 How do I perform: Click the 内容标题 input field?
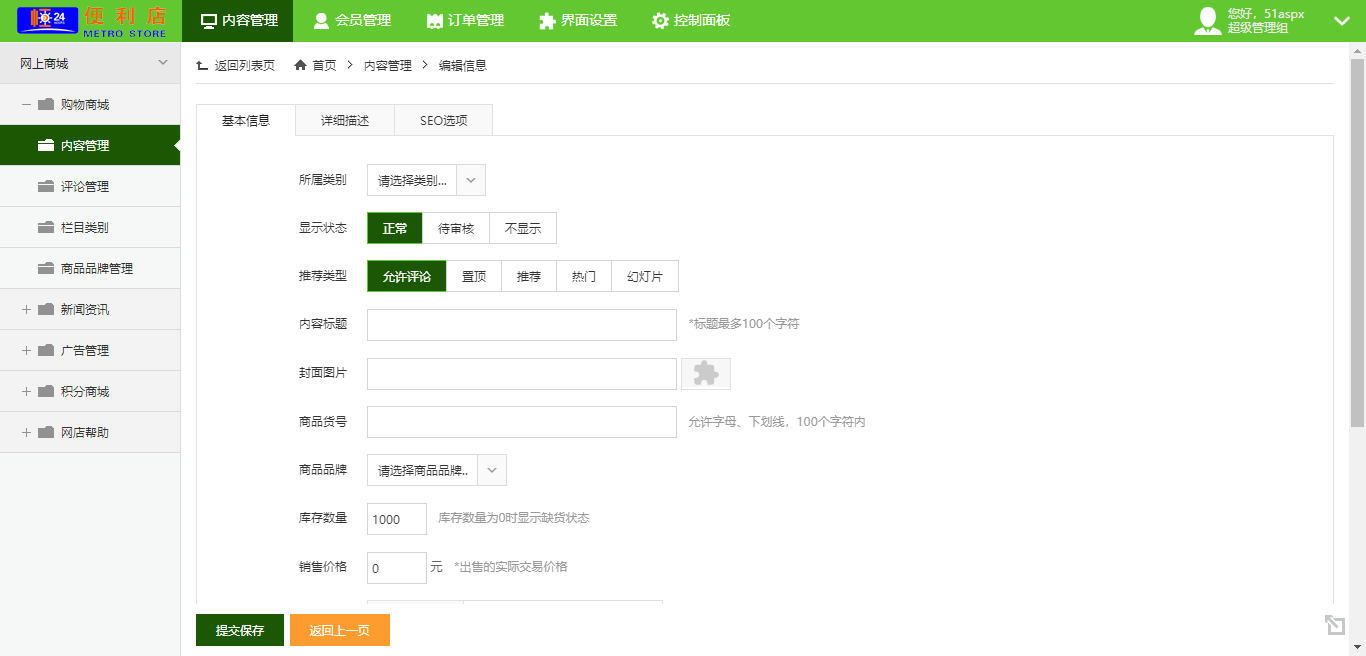click(522, 325)
